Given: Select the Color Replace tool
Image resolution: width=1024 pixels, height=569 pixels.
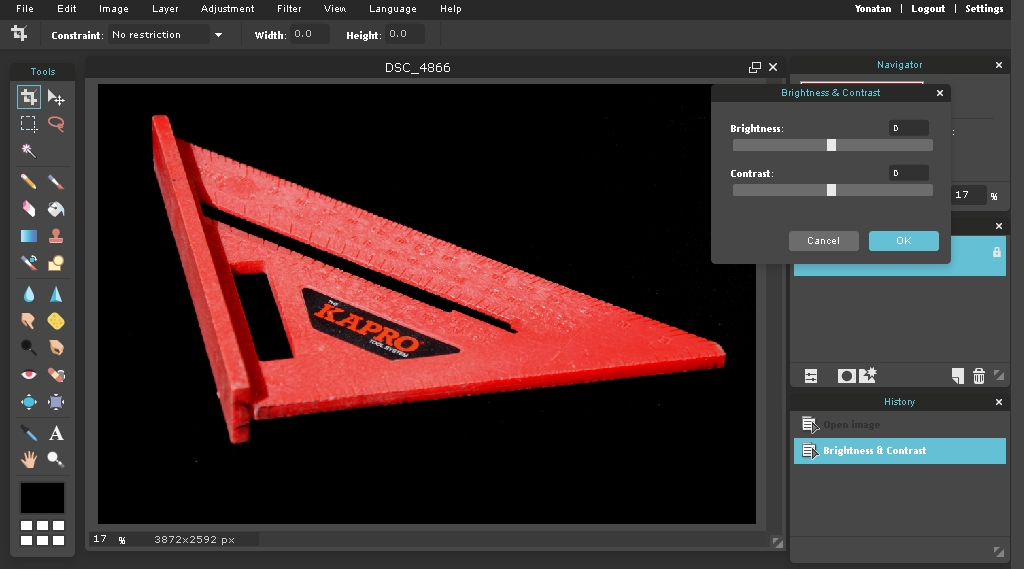Looking at the screenshot, I should coord(29,263).
